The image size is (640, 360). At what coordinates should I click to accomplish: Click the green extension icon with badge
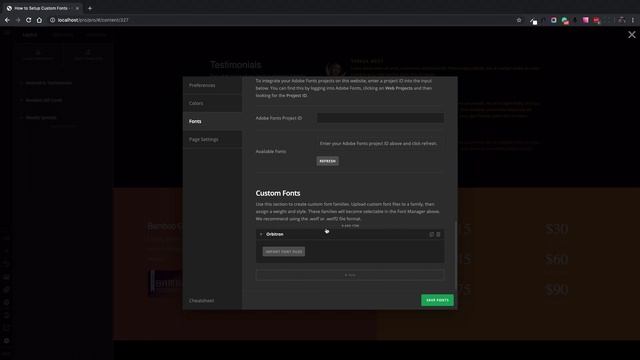(x=564, y=20)
